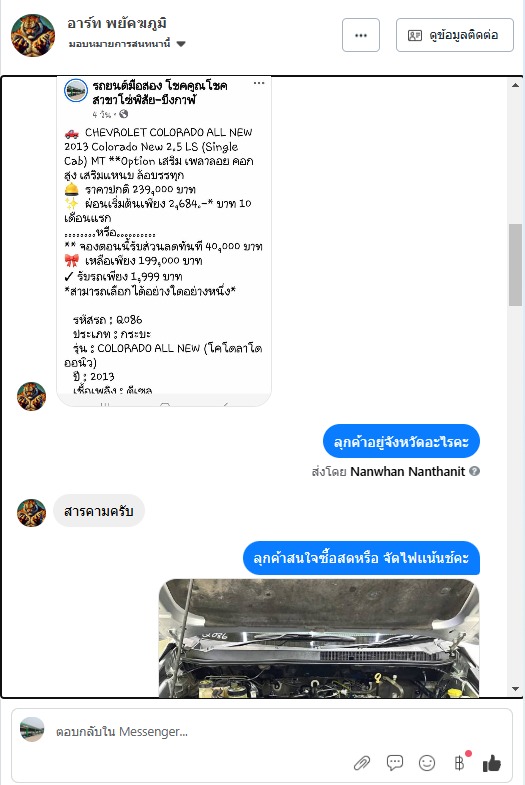Click the shared post three-dot menu
Image resolution: width=525 pixels, height=785 pixels.
coord(259,83)
